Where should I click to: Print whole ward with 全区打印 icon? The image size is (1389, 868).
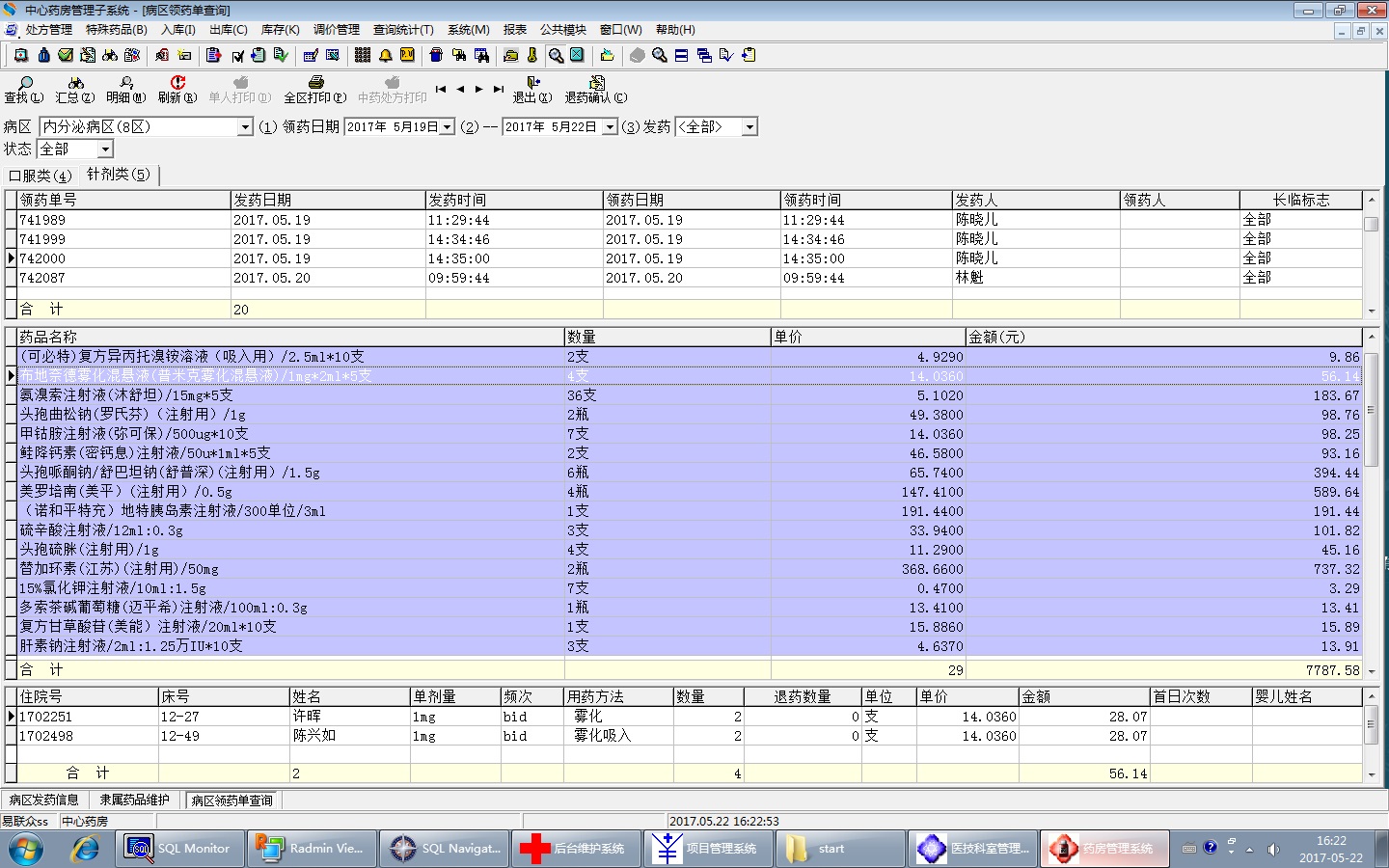click(x=315, y=84)
